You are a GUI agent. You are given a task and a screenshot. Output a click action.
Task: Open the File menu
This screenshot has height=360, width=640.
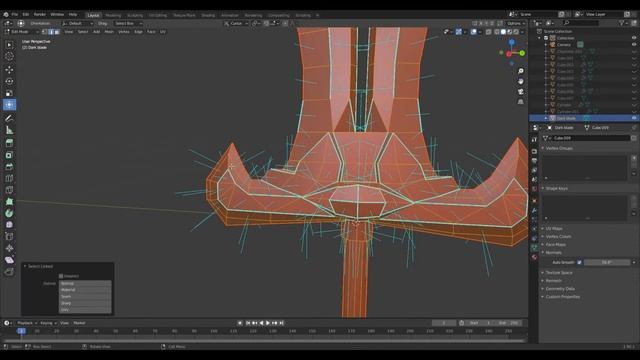(x=15, y=14)
